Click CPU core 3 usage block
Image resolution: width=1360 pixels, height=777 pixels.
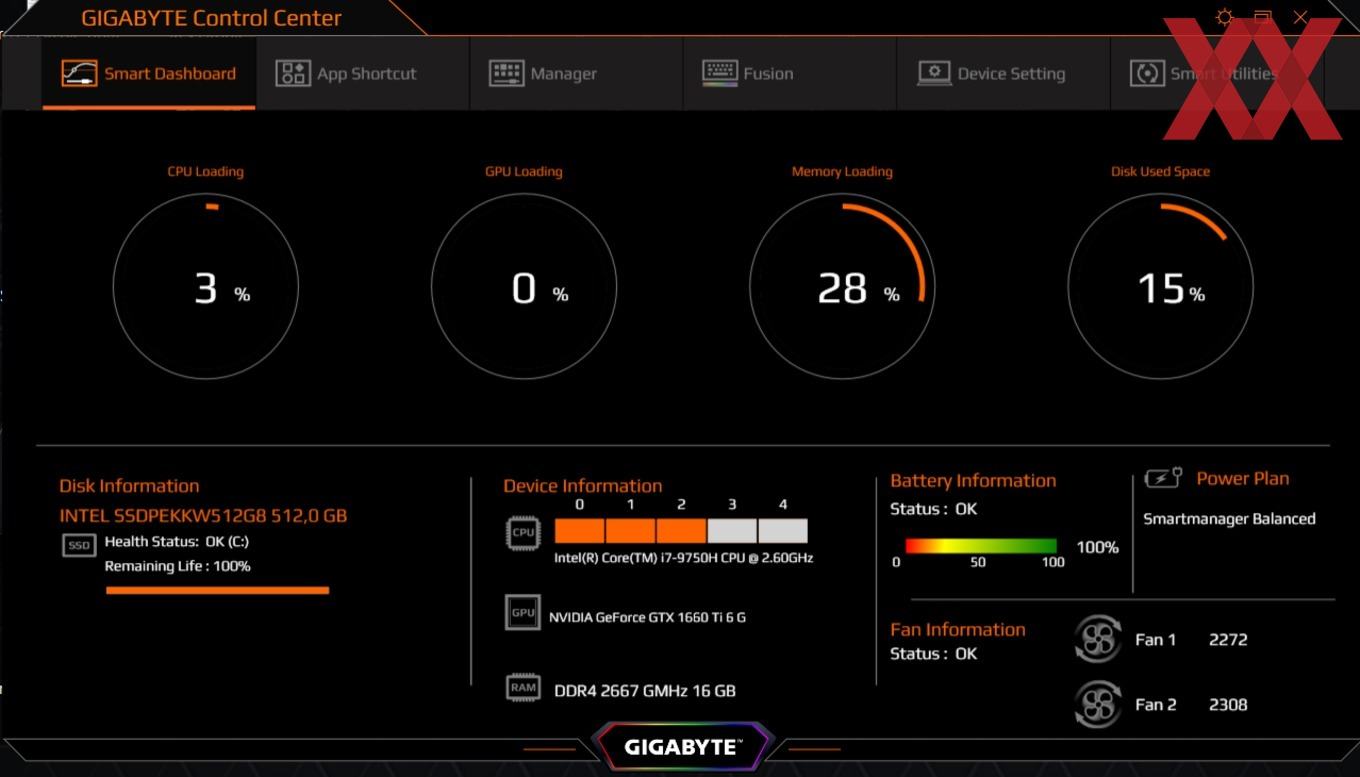click(732, 531)
